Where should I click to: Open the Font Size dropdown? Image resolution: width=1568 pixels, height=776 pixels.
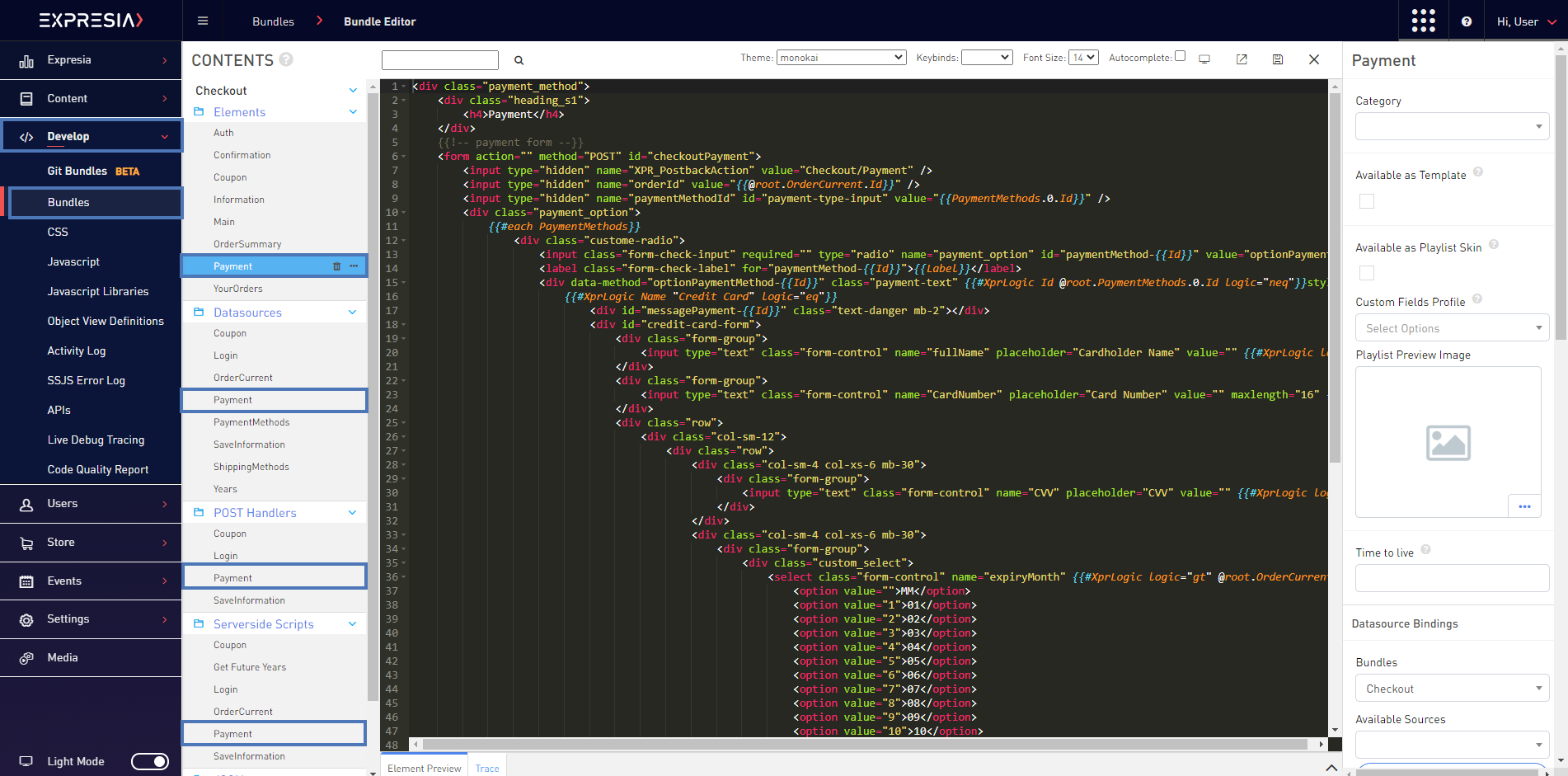(1082, 57)
